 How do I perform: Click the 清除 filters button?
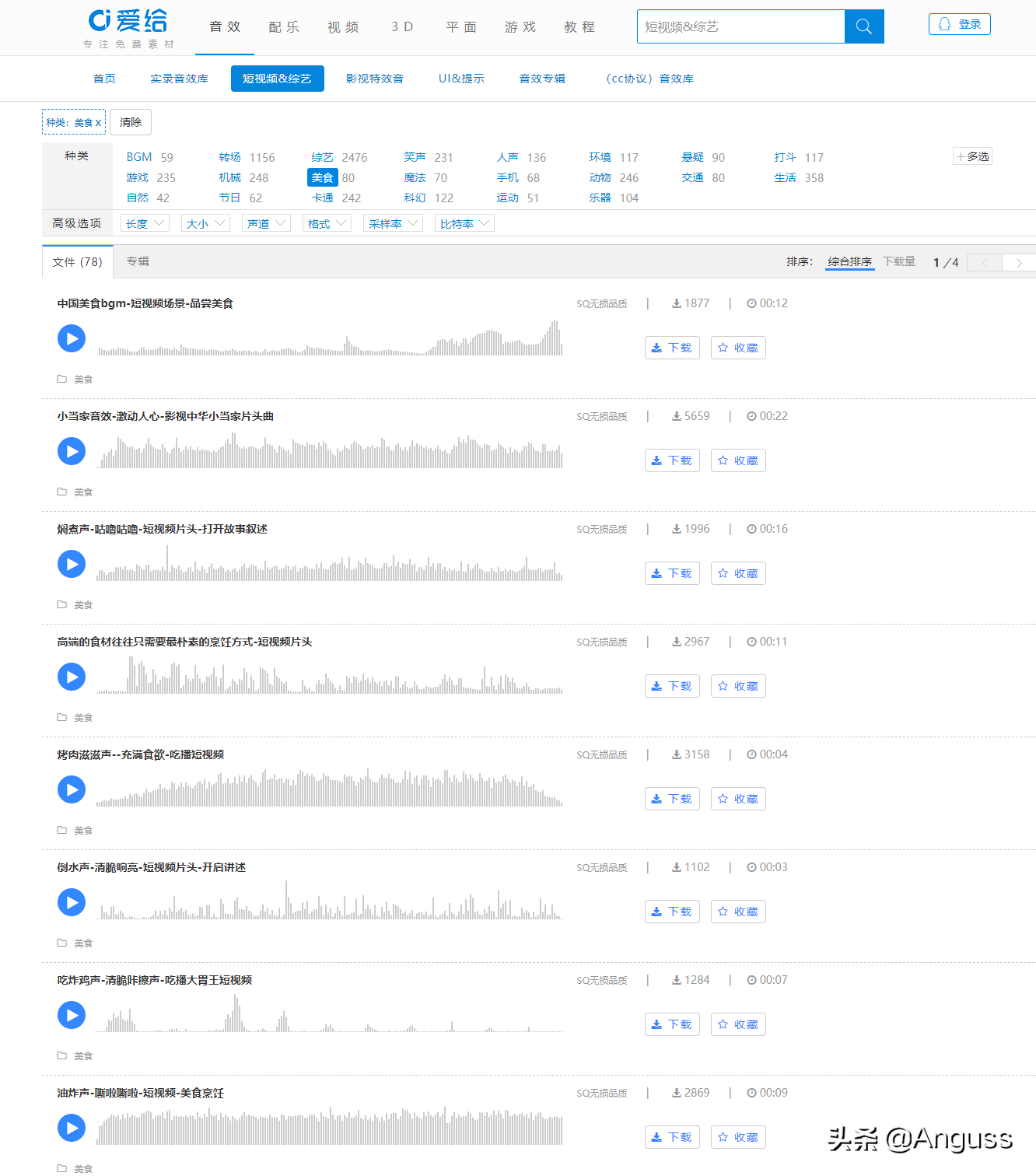[131, 122]
